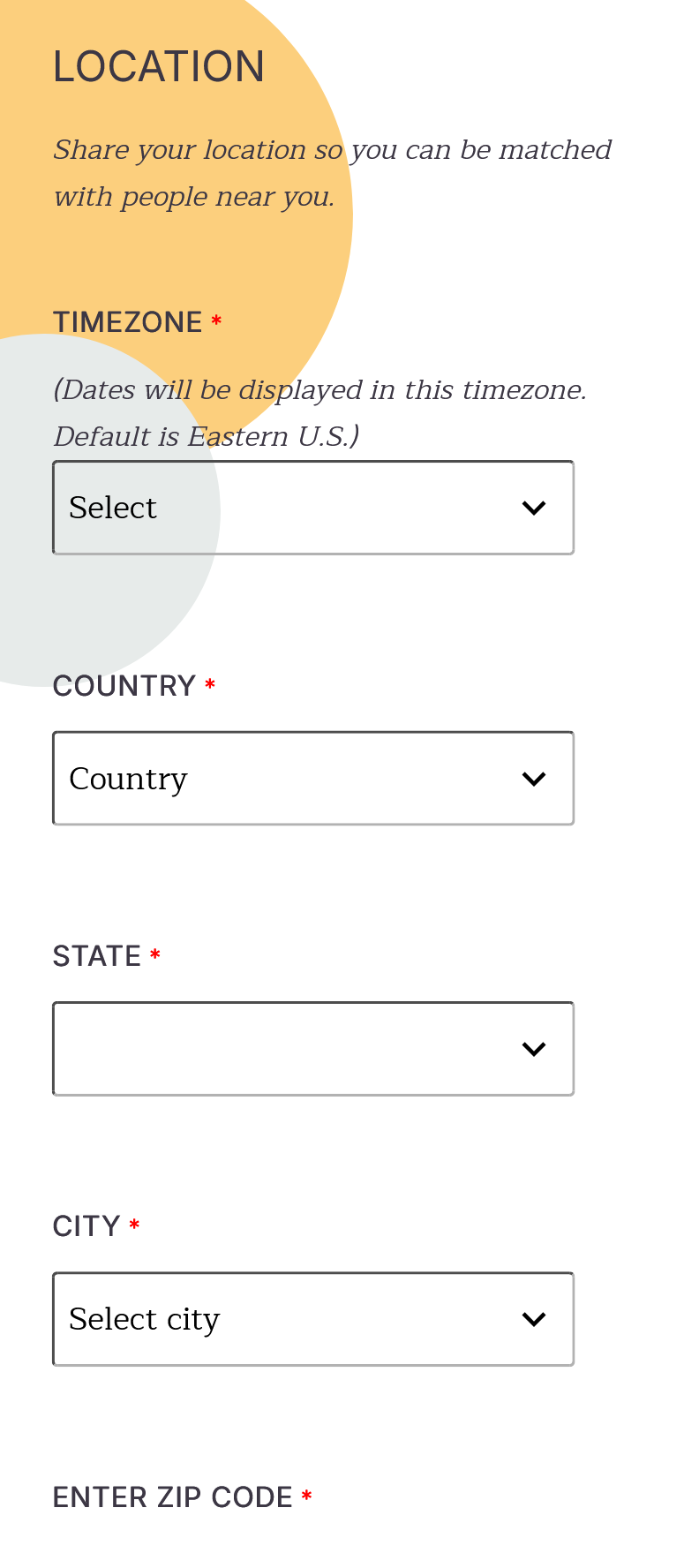This screenshot has width=699, height=1568.
Task: Click the LOCATION heading
Action: 159,67
